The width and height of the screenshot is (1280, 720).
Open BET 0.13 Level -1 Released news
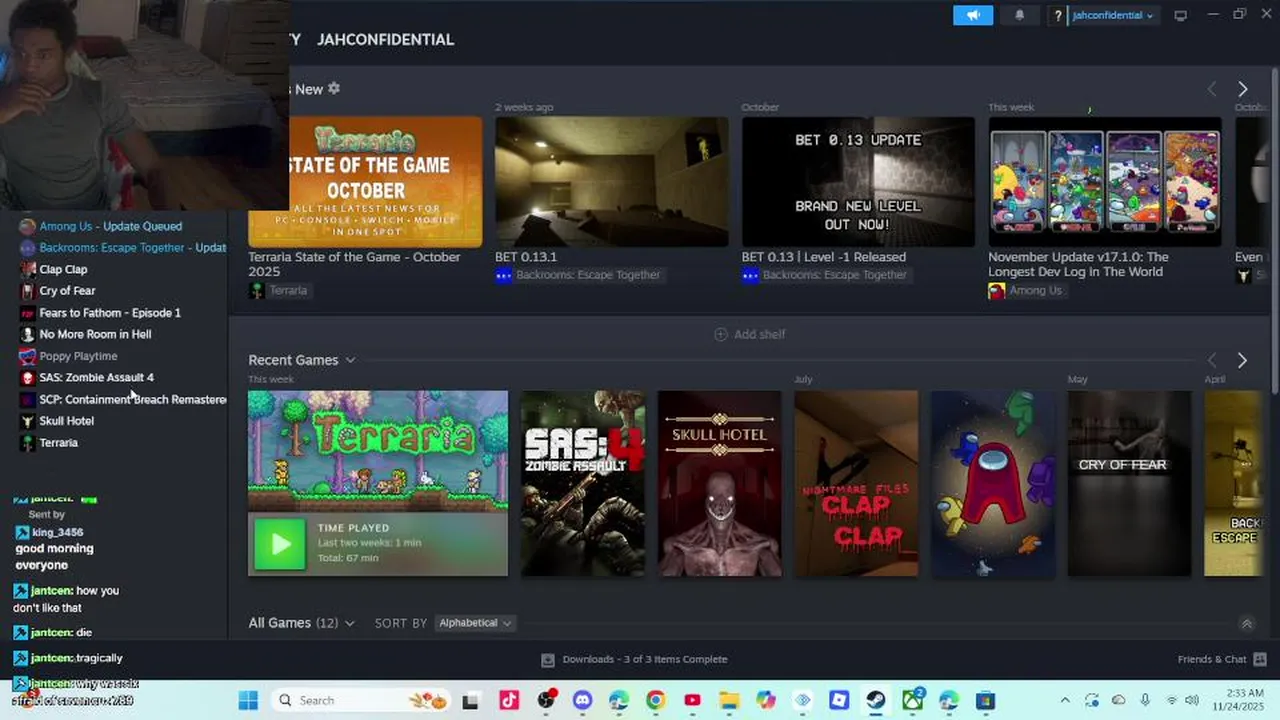click(858, 181)
